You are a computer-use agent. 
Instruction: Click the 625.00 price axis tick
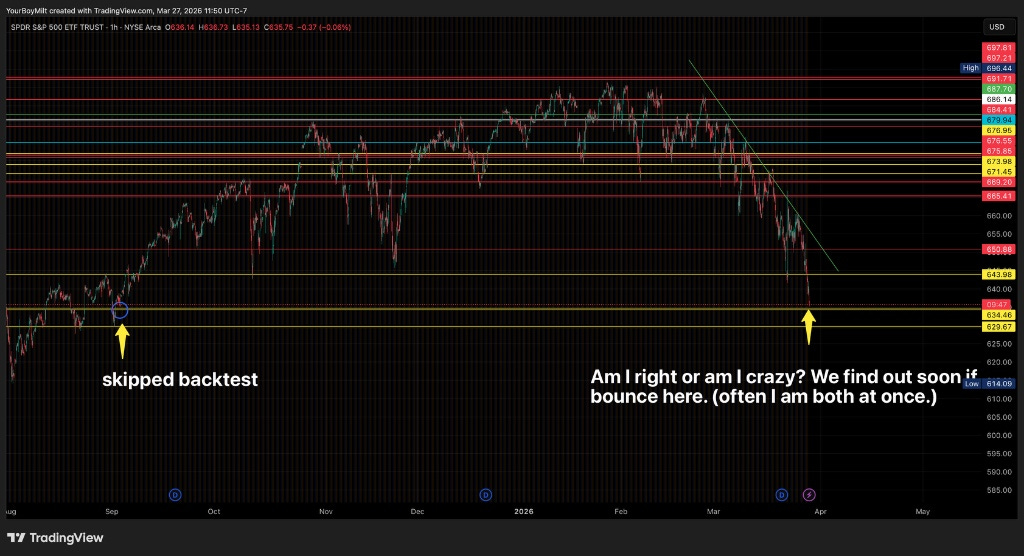(999, 344)
